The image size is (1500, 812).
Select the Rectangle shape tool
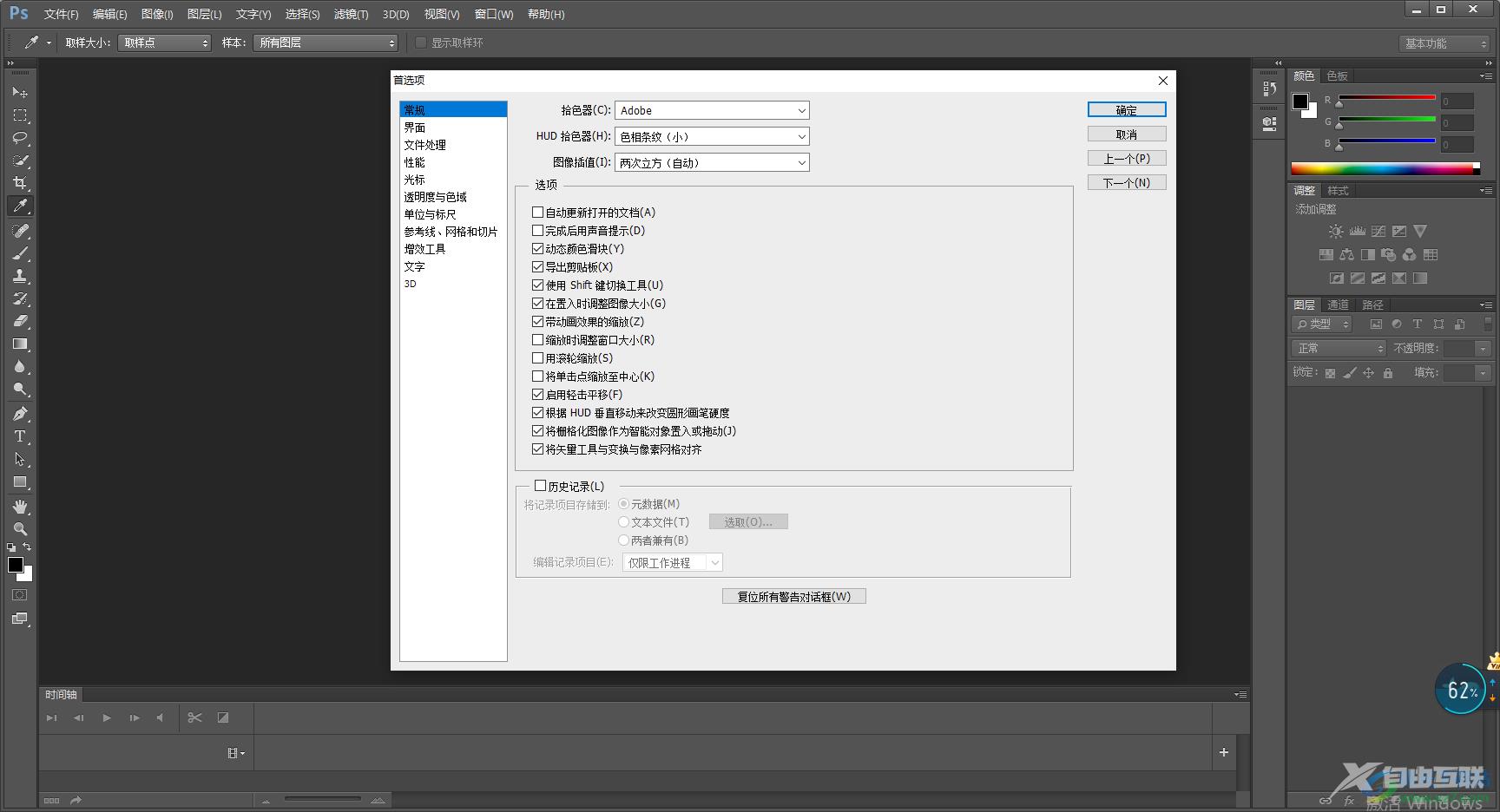pos(20,481)
